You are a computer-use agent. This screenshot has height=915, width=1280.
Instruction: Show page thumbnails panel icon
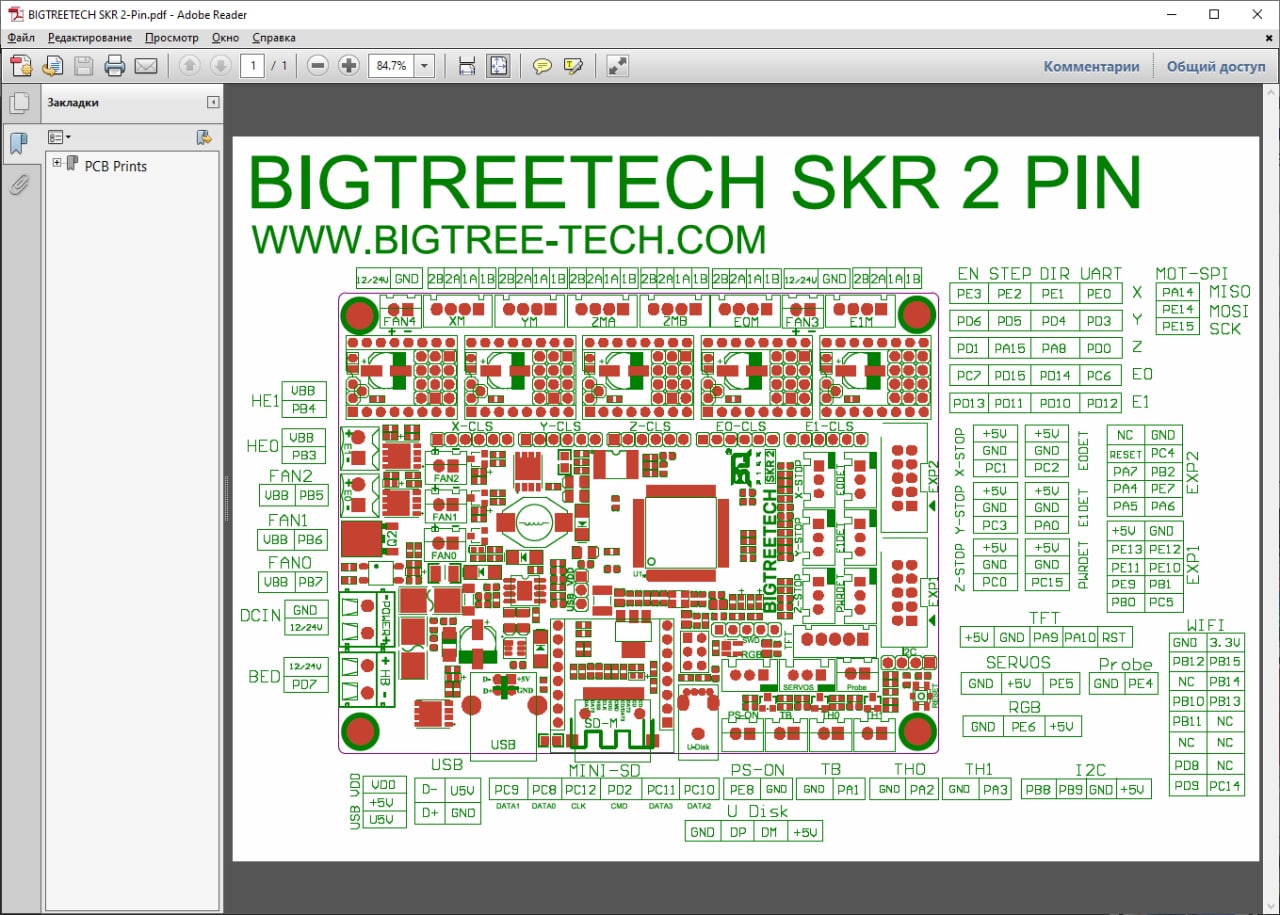click(18, 103)
